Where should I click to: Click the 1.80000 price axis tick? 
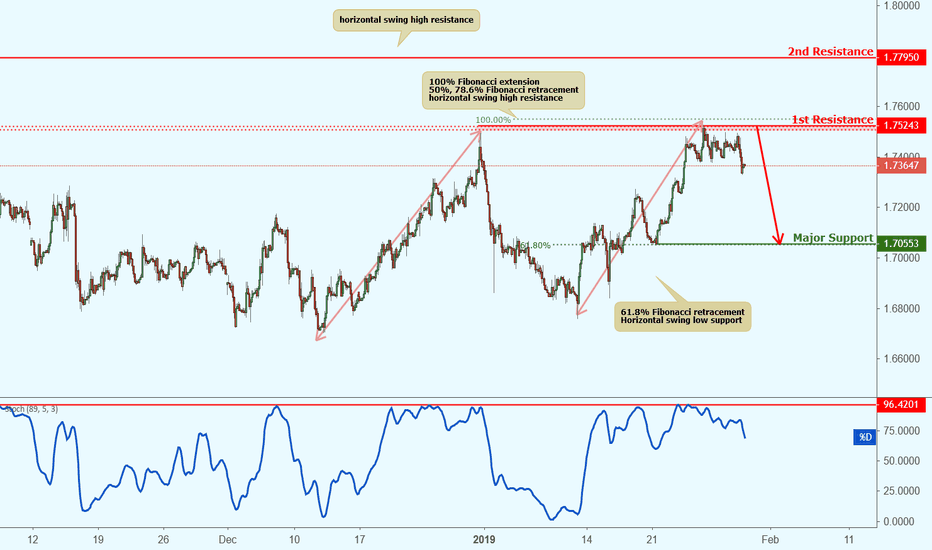[902, 5]
